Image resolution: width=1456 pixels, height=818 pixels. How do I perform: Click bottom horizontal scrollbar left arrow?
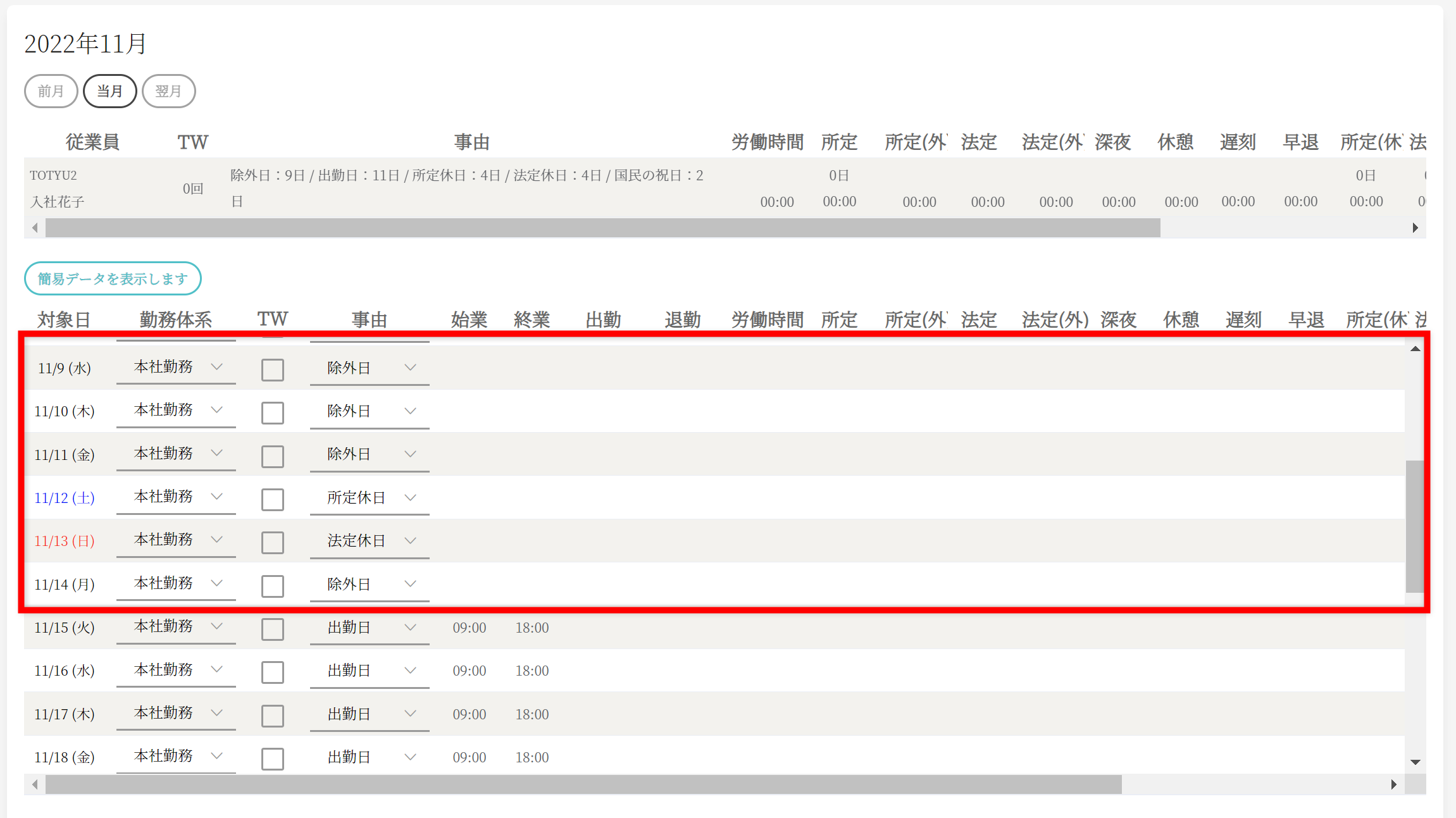pyautogui.click(x=35, y=784)
